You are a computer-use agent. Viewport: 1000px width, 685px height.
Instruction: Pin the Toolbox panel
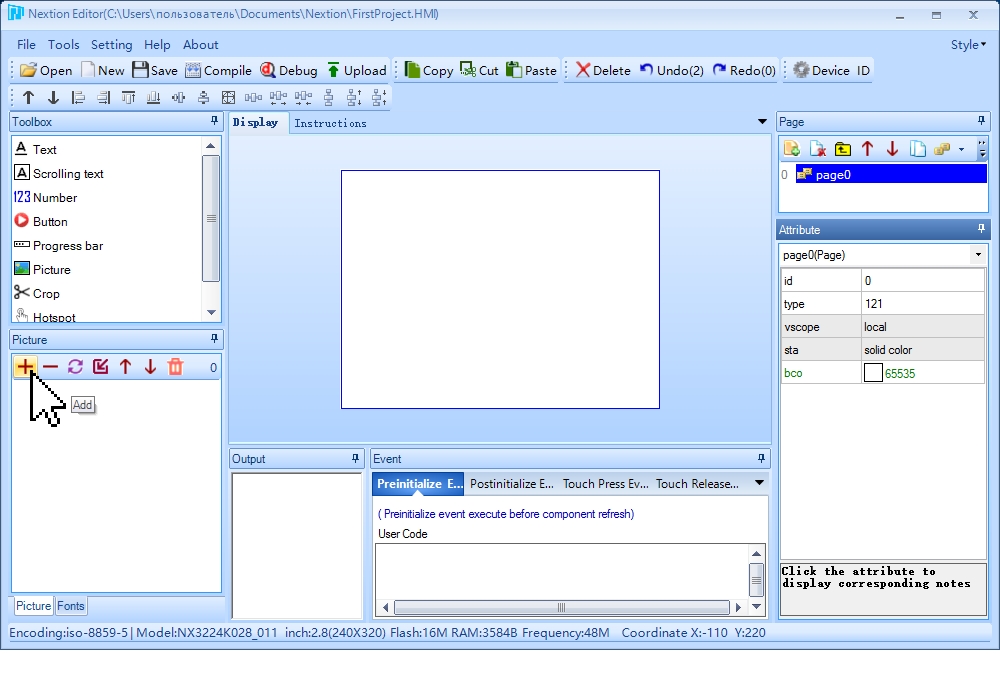point(214,121)
